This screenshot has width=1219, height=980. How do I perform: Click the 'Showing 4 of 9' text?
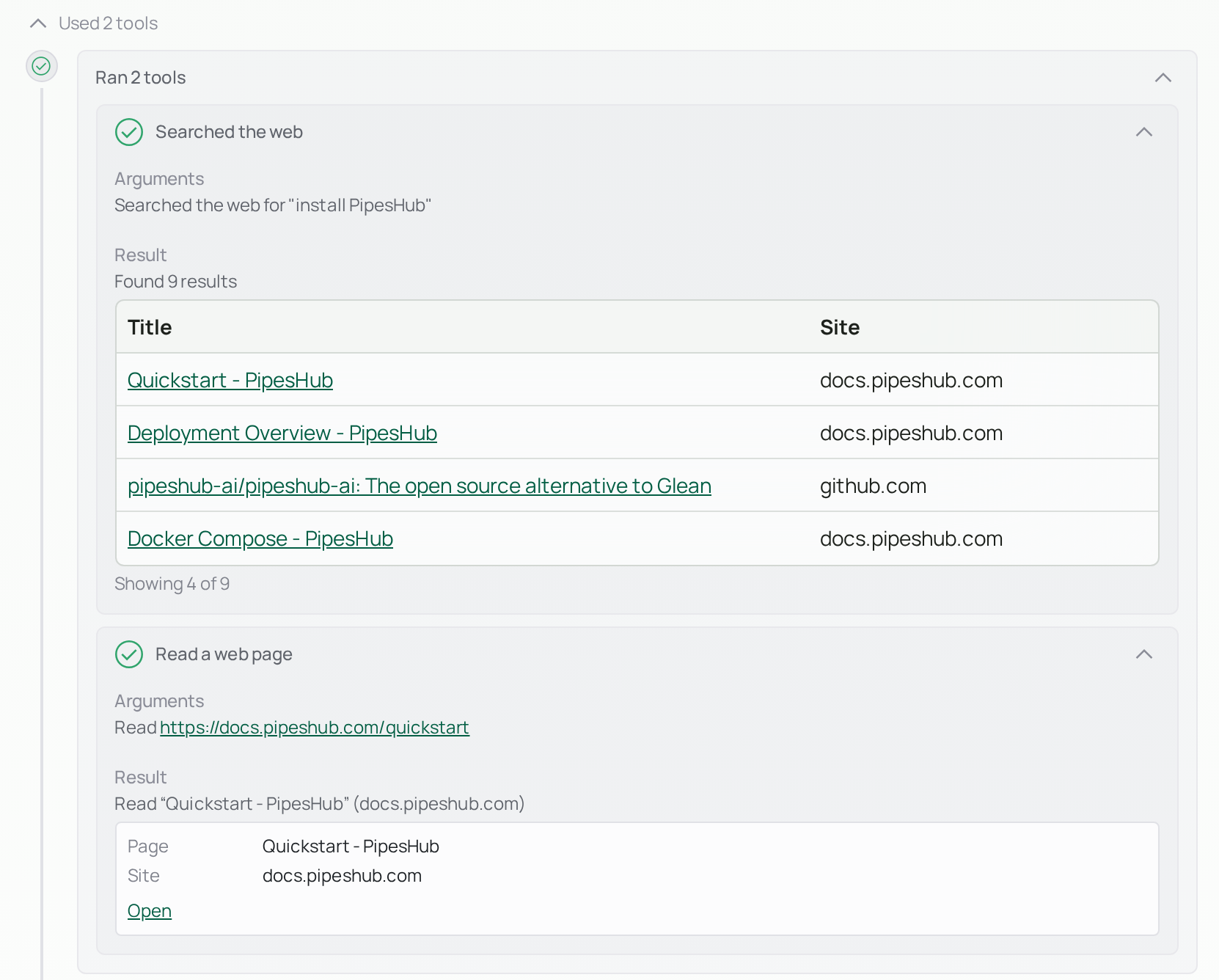(172, 584)
